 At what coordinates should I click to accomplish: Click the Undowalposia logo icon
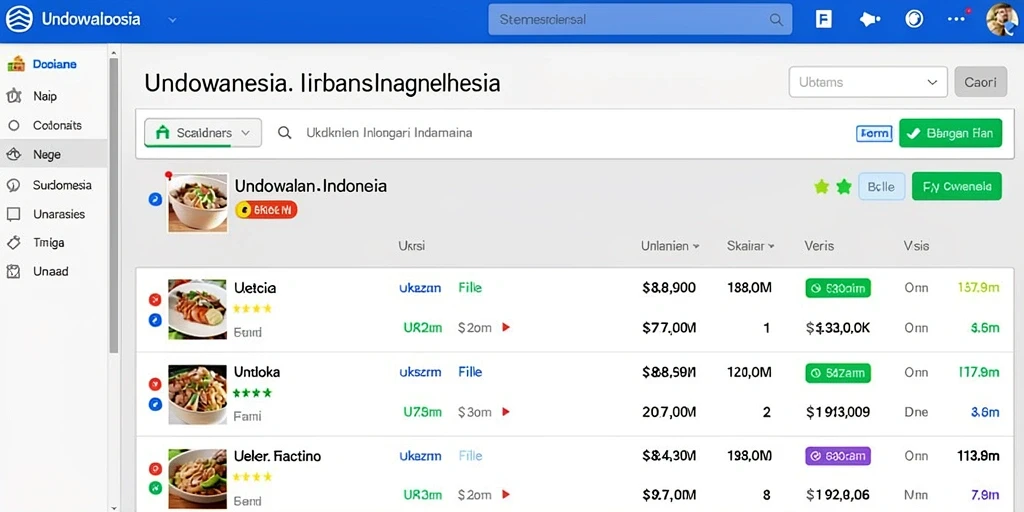coord(19,19)
